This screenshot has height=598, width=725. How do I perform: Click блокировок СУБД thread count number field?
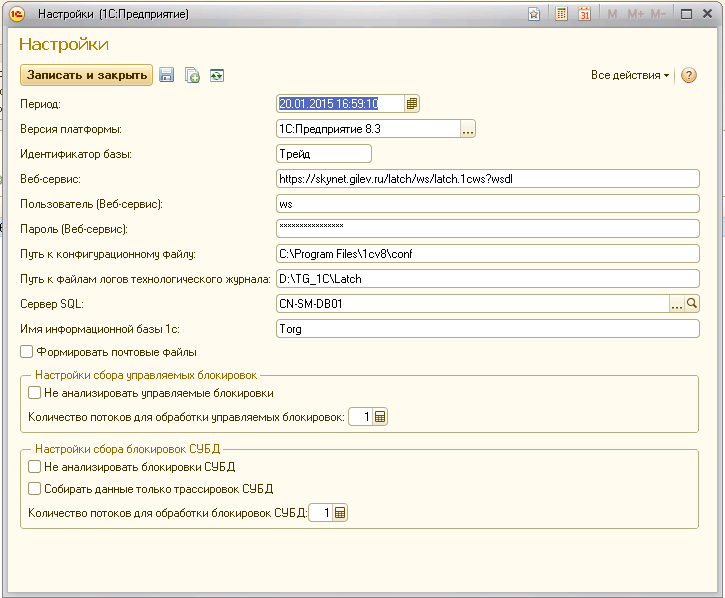point(321,513)
